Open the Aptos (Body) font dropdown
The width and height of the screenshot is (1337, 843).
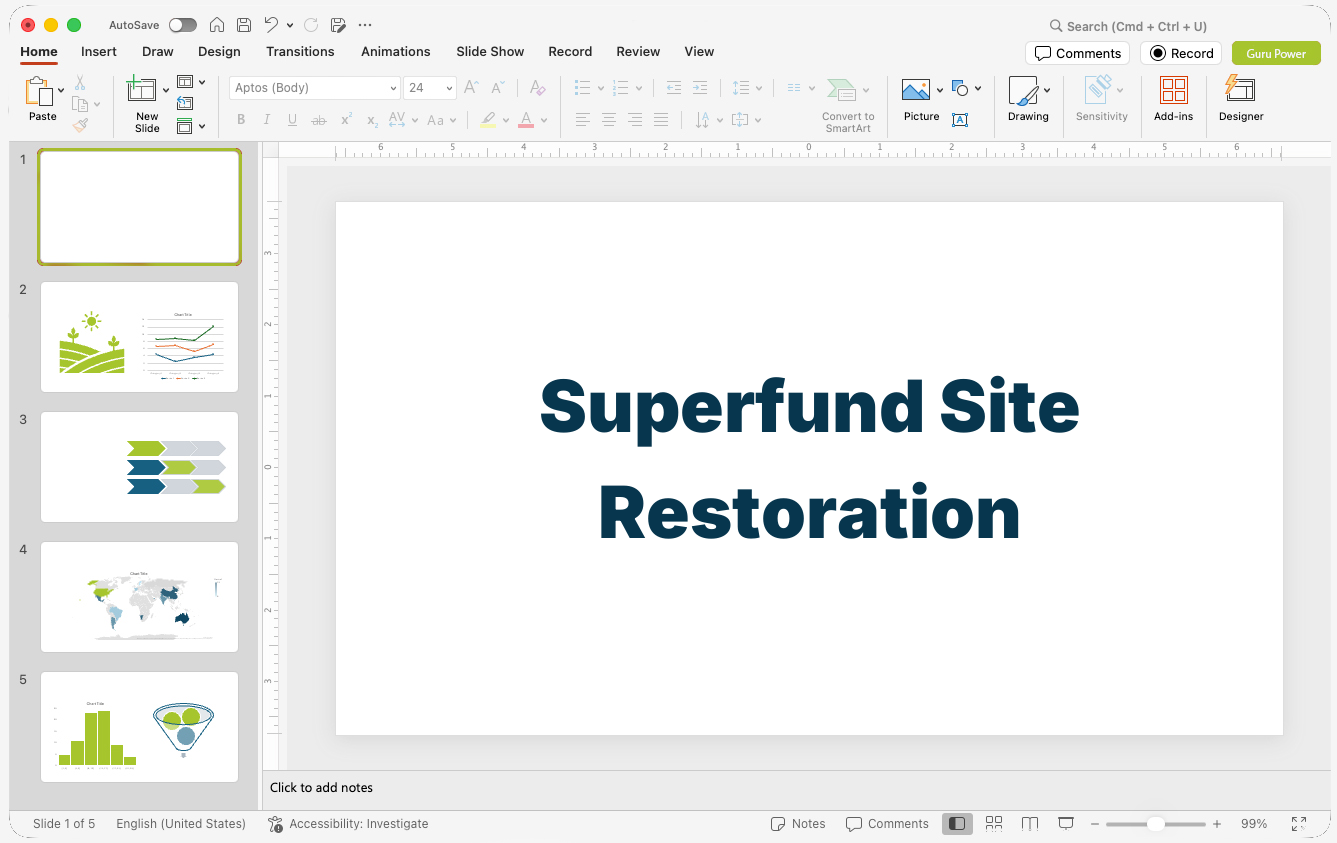(393, 88)
